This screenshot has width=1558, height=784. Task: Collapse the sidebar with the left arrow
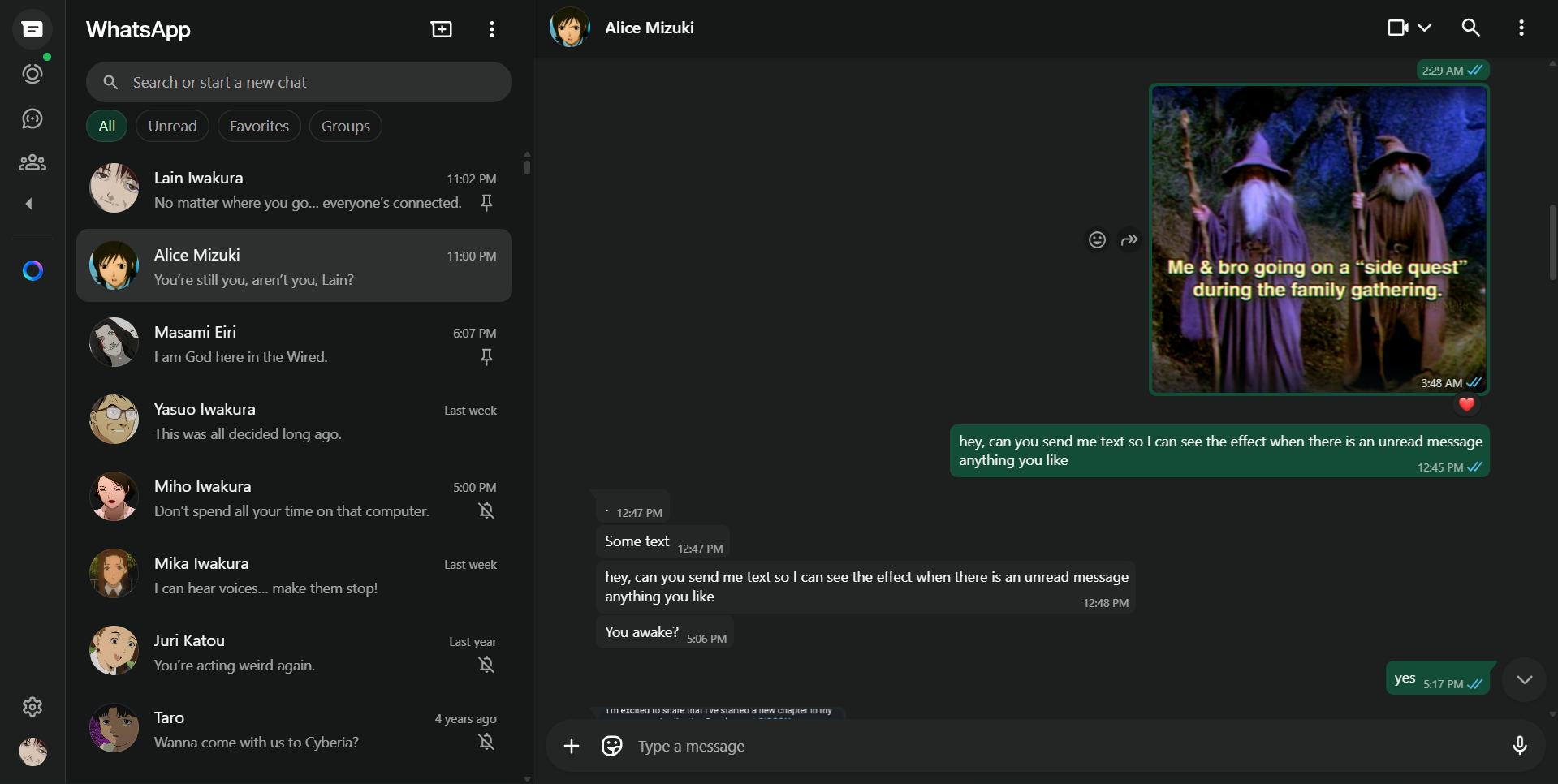point(29,204)
